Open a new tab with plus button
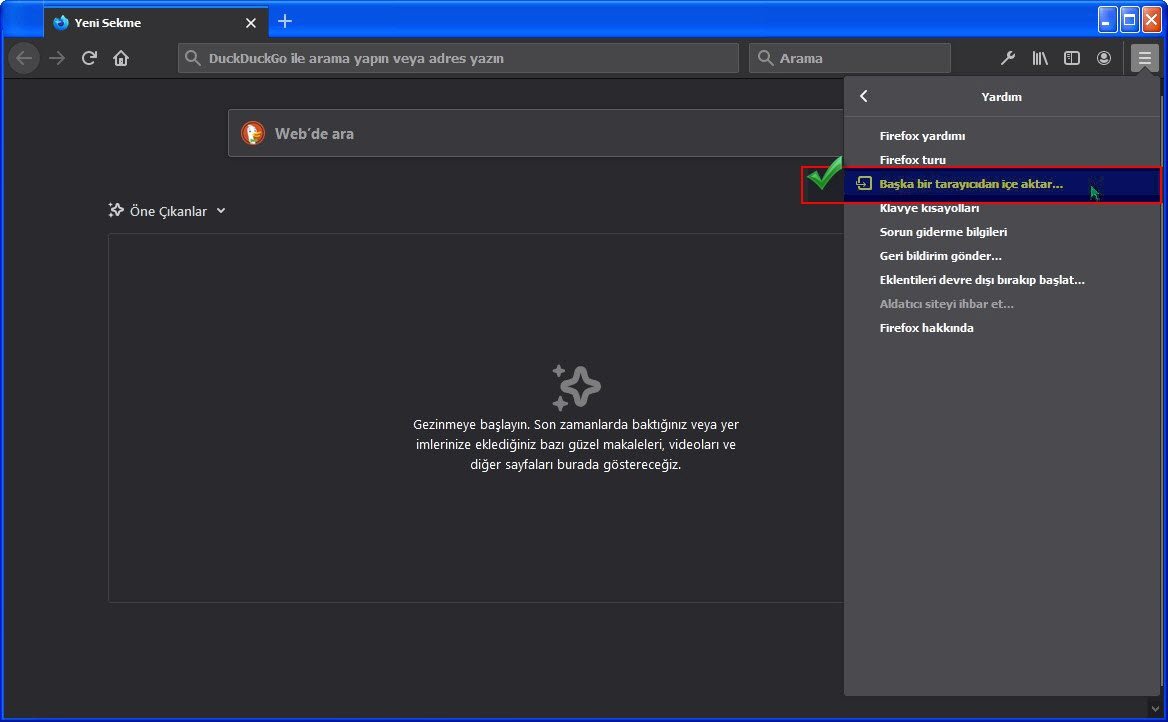 (x=285, y=22)
